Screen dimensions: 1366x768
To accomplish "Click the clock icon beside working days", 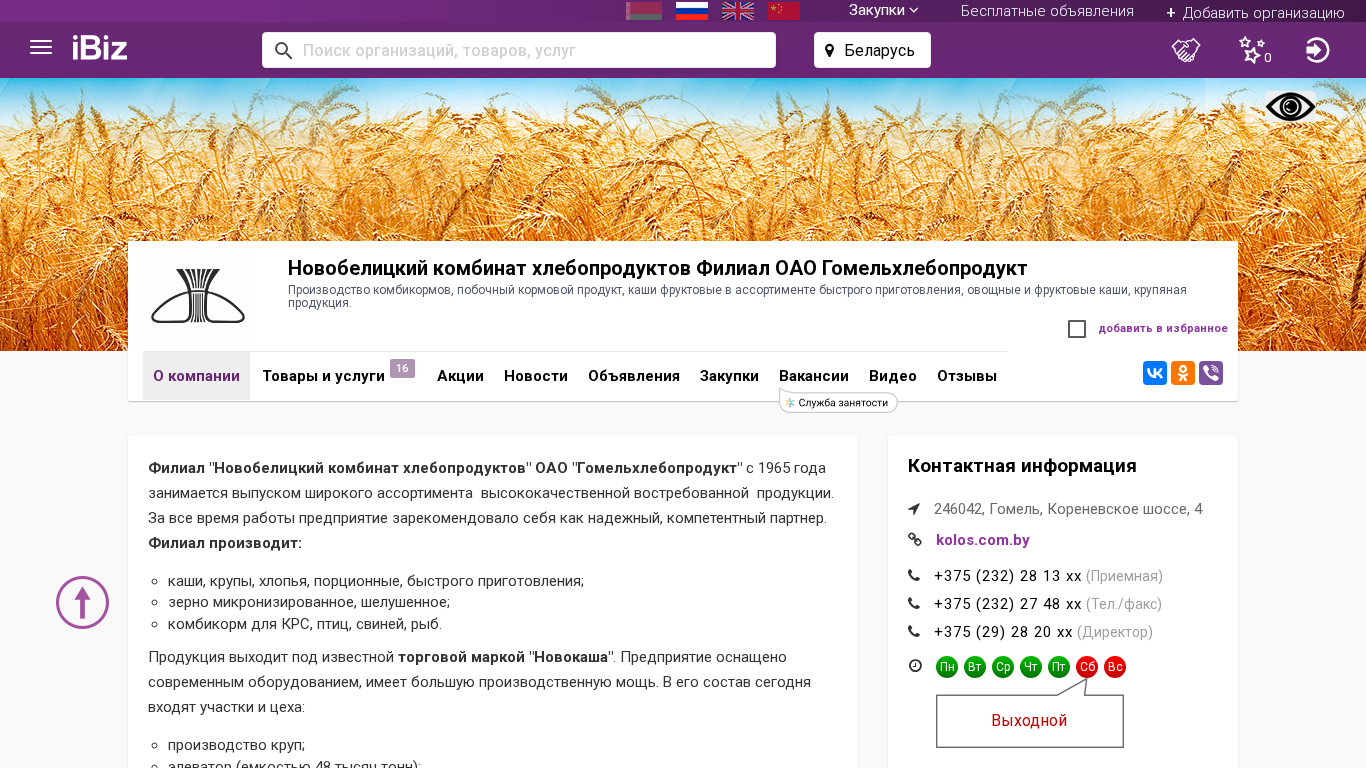I will pyautogui.click(x=915, y=666).
